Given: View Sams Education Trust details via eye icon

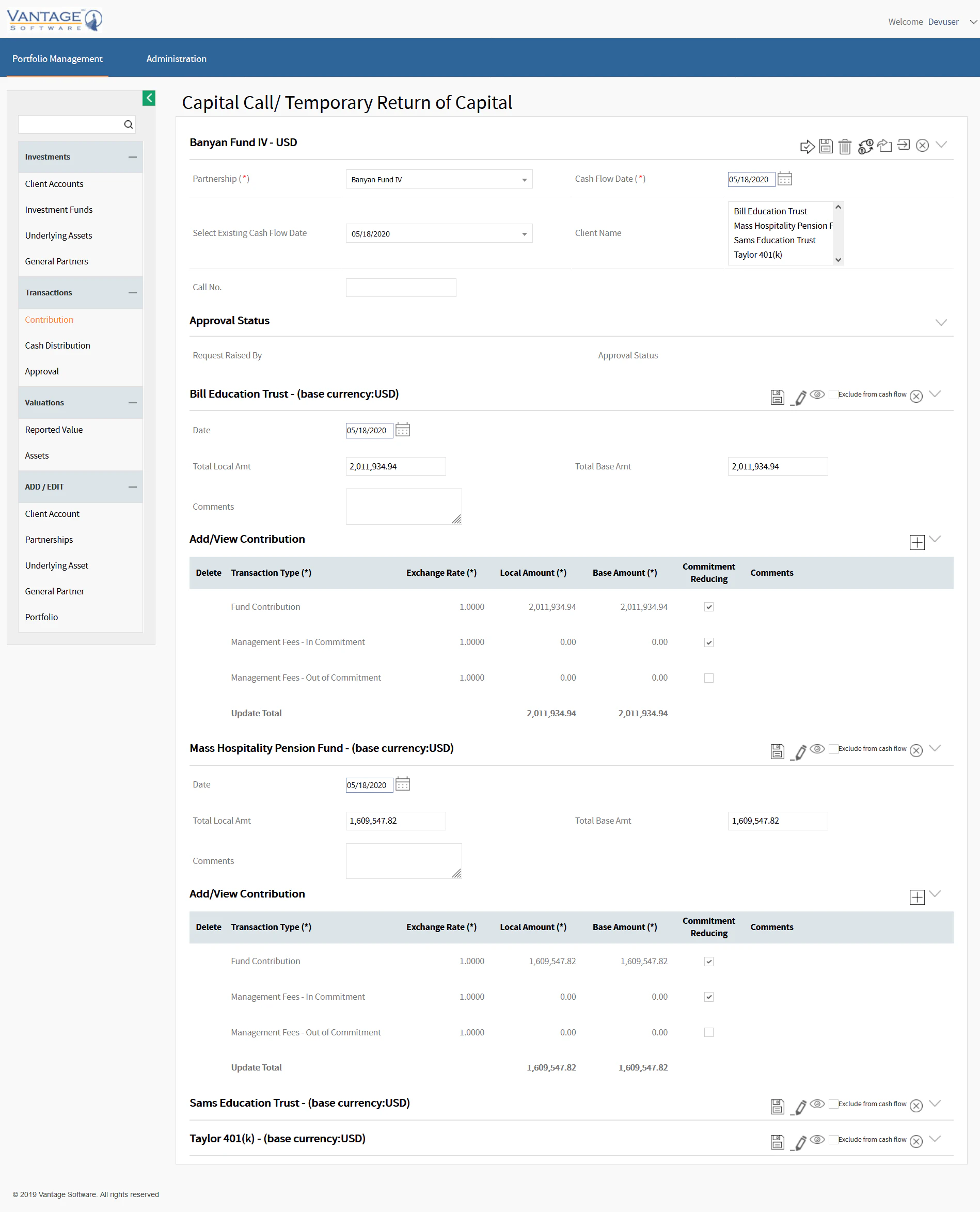Looking at the screenshot, I should click(x=817, y=1105).
